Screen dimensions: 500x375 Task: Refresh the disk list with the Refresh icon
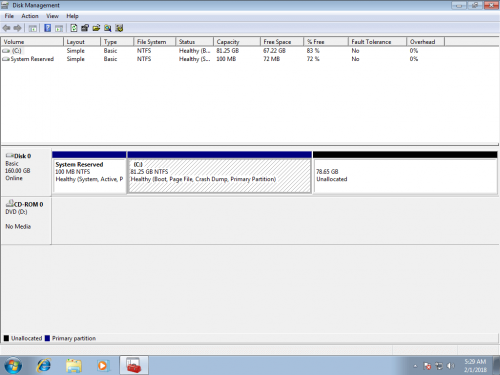(x=74, y=28)
